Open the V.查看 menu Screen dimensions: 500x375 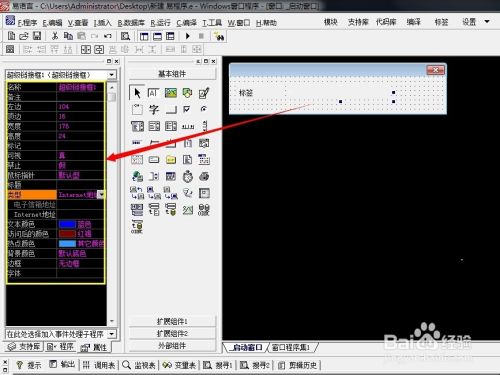78,23
